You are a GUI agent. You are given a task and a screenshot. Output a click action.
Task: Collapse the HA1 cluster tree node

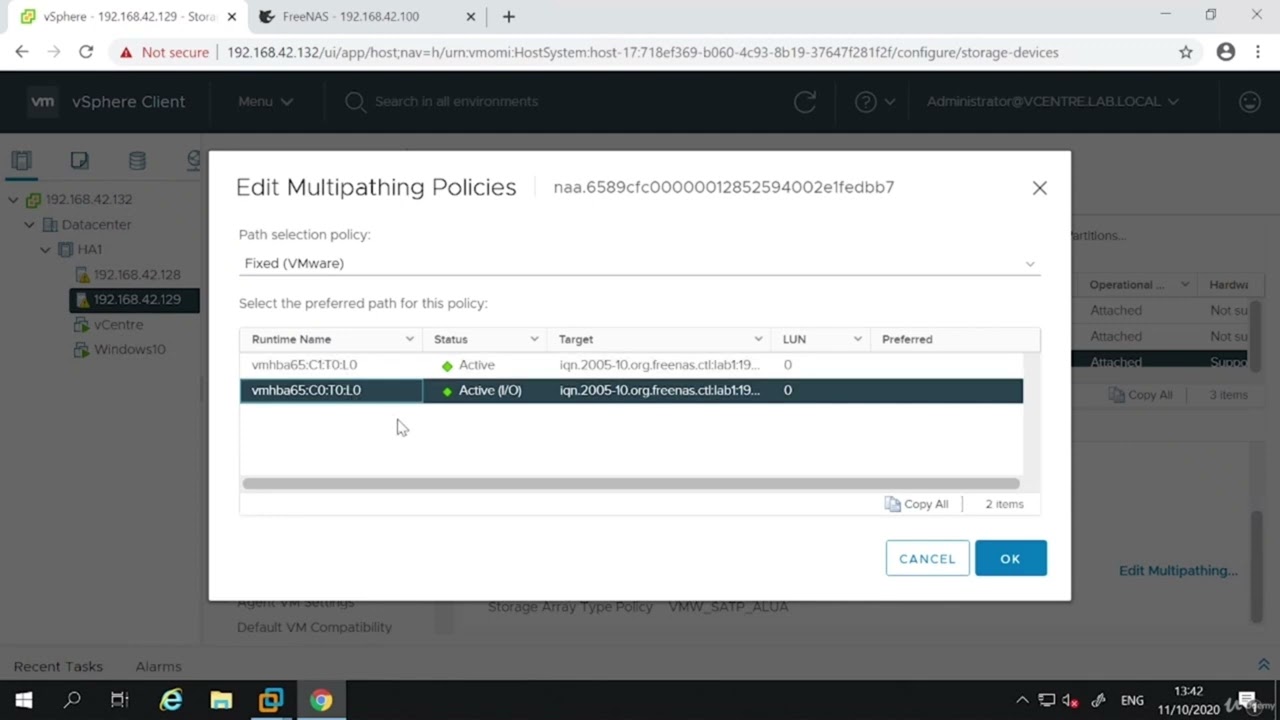46,250
